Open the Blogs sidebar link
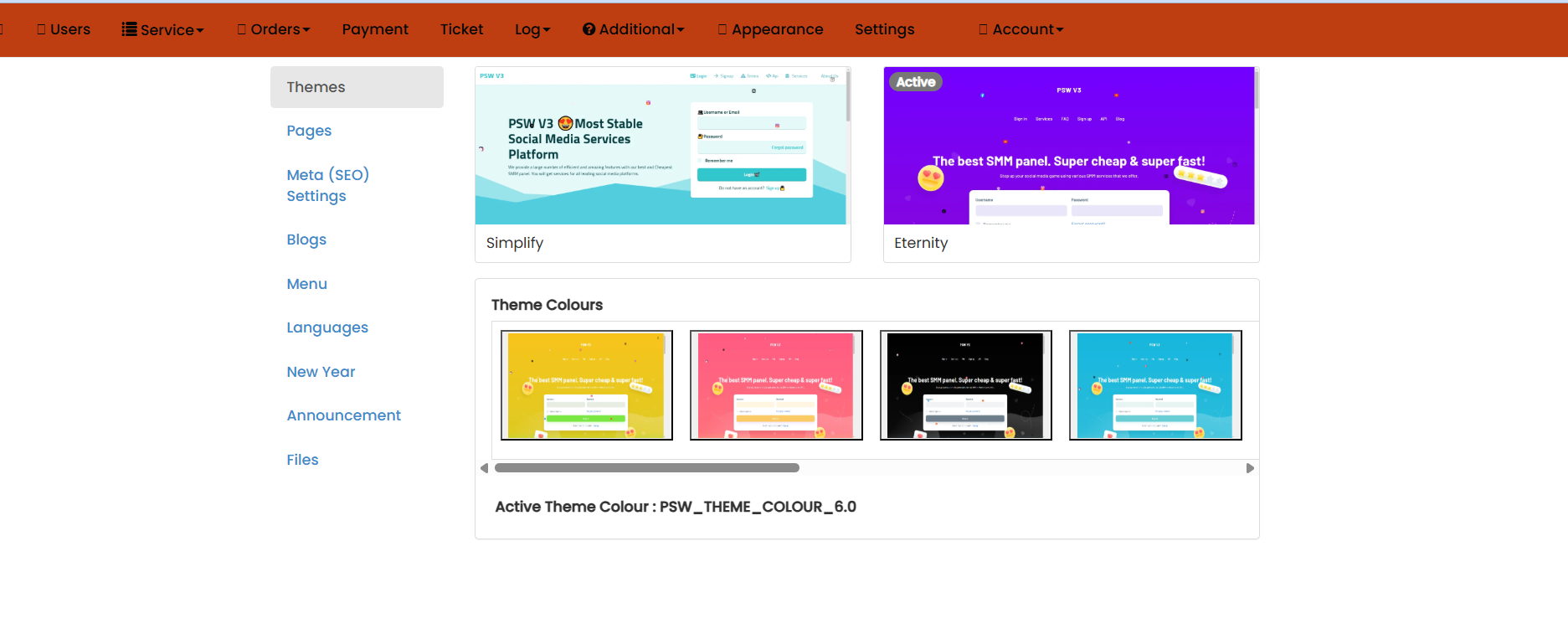The width and height of the screenshot is (1568, 634). point(306,240)
